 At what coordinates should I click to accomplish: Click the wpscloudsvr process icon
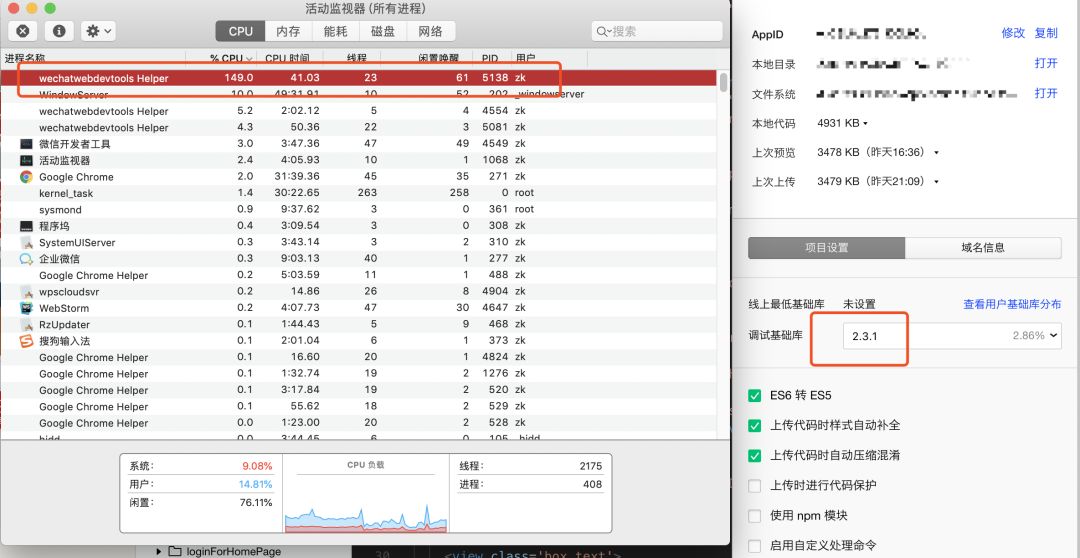tap(26, 291)
